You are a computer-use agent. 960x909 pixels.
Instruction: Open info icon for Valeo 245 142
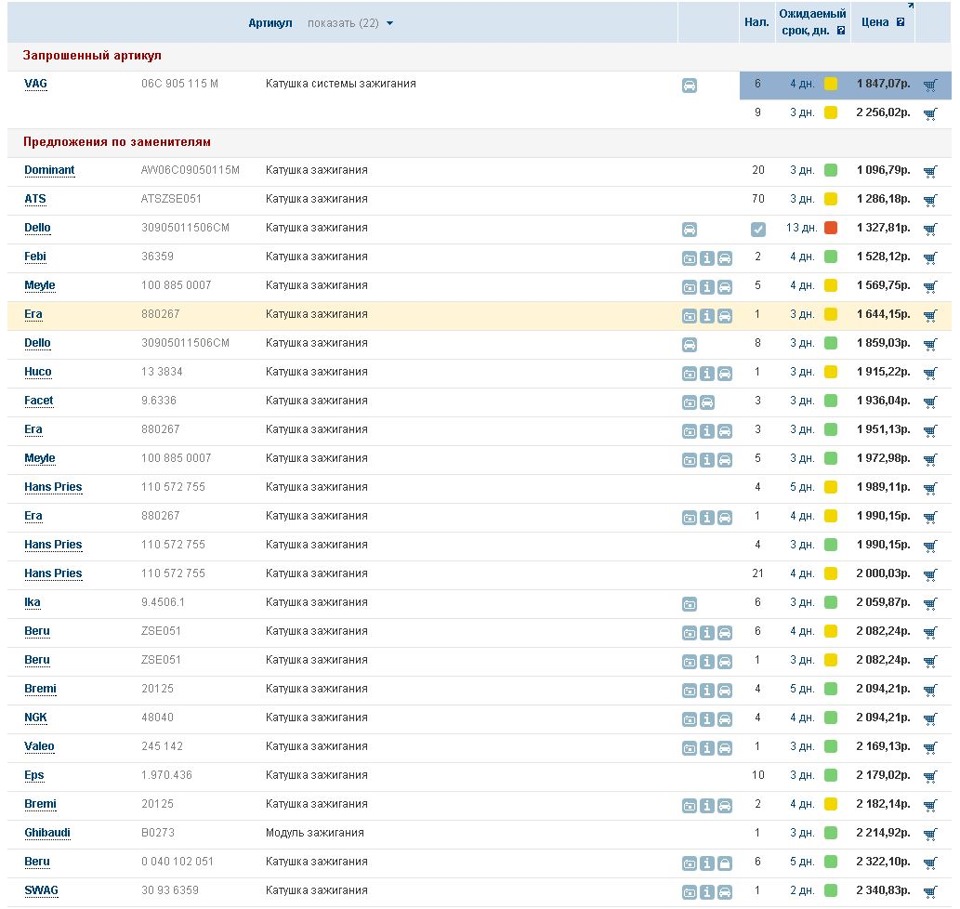[x=707, y=748]
